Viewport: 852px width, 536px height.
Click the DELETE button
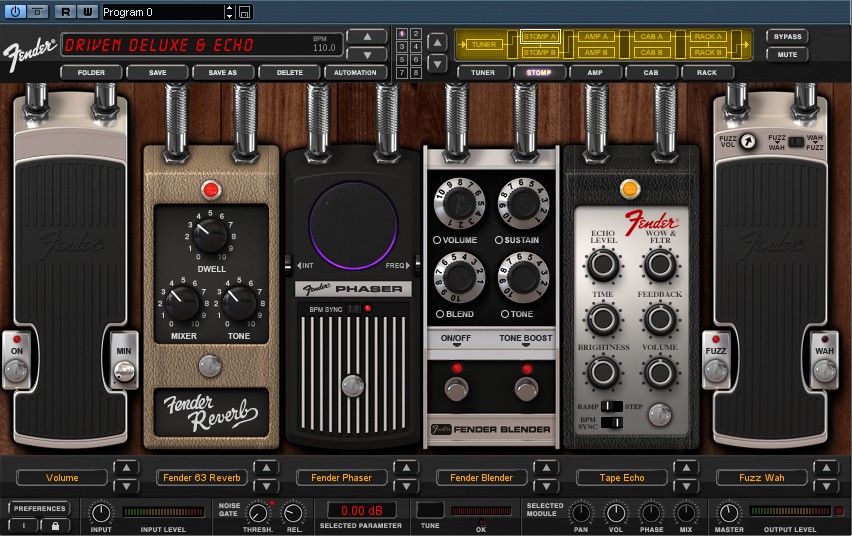pos(290,72)
